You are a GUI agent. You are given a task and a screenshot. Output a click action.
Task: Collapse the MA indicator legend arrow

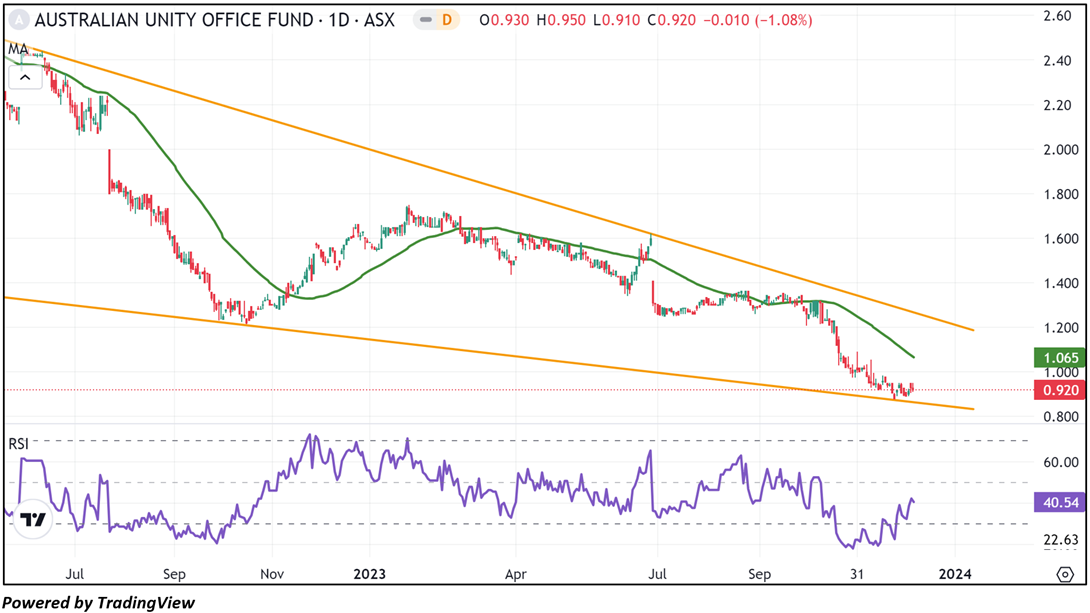(x=25, y=78)
